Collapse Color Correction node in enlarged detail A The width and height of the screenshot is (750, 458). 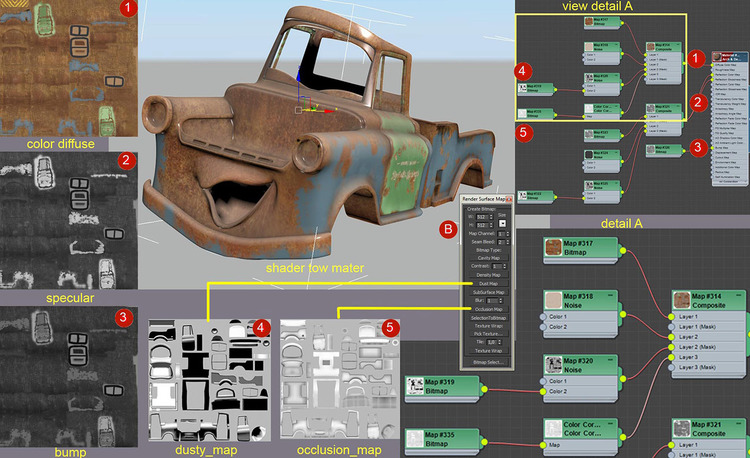tap(610, 424)
